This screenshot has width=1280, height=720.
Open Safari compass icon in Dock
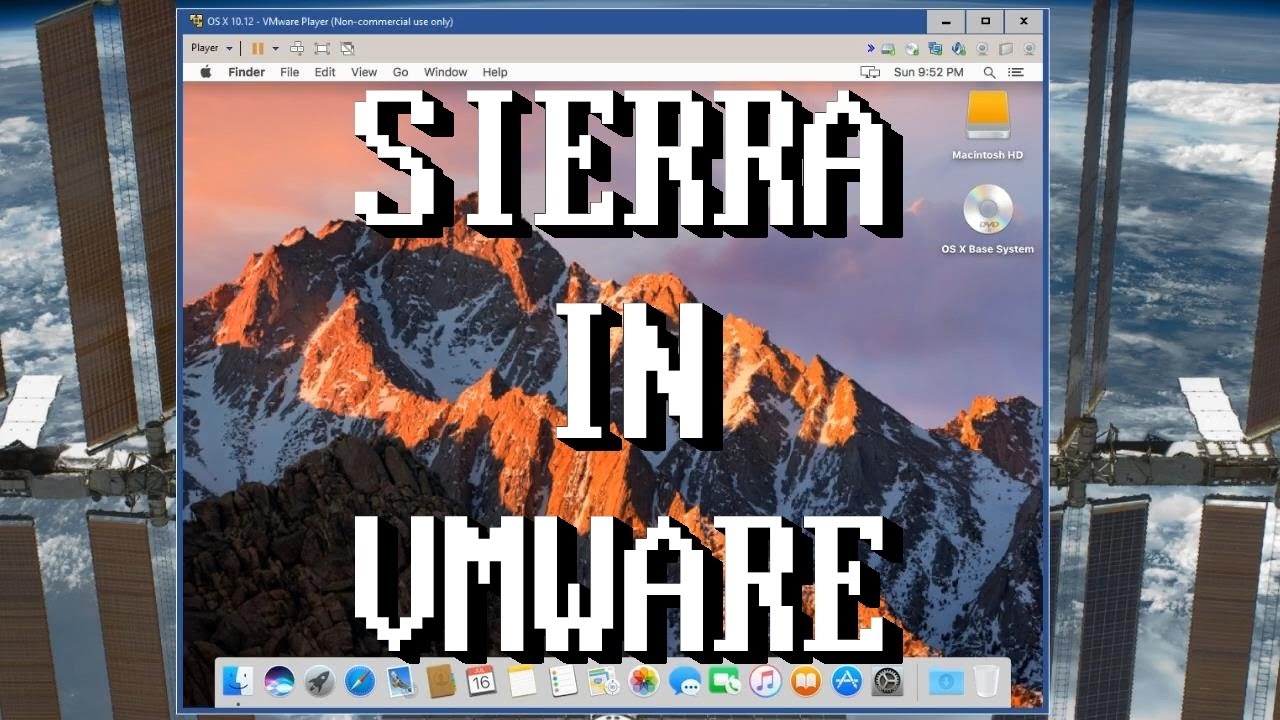point(360,681)
